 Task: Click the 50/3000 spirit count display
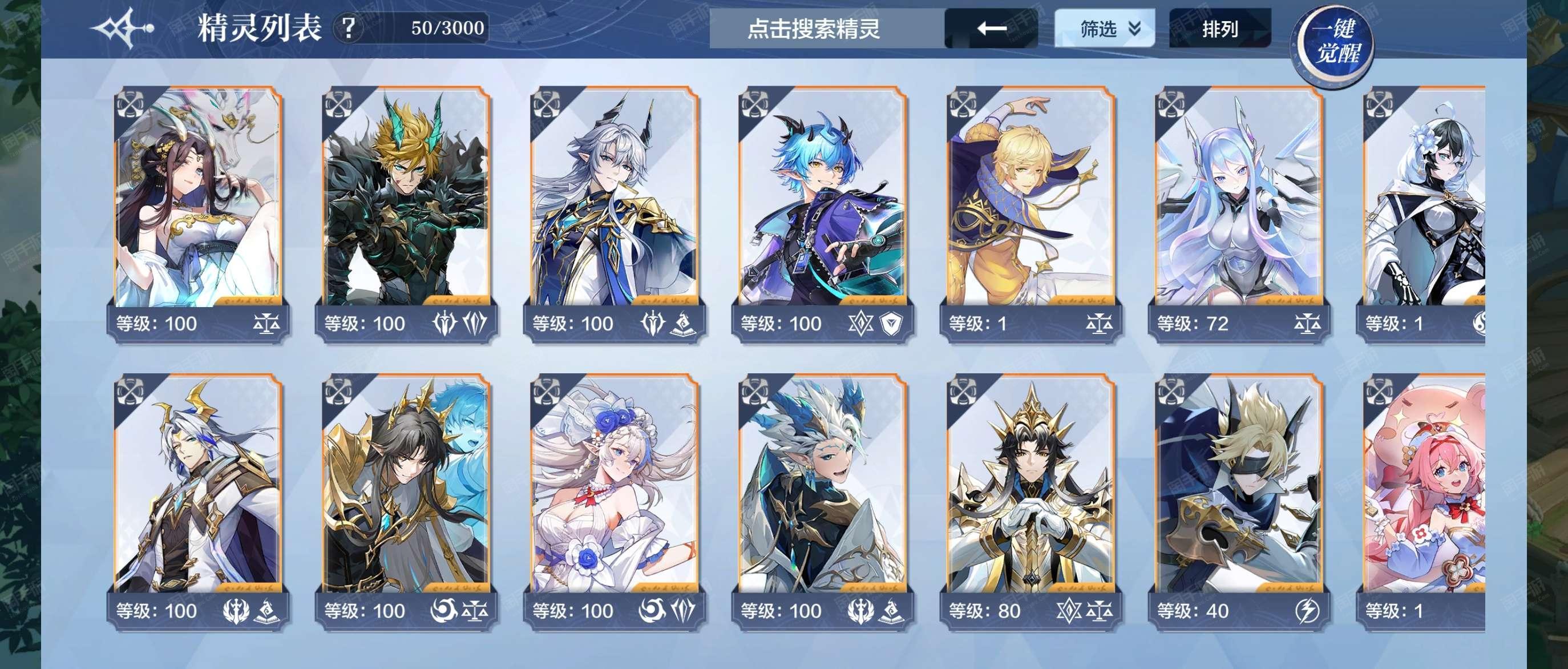(447, 28)
